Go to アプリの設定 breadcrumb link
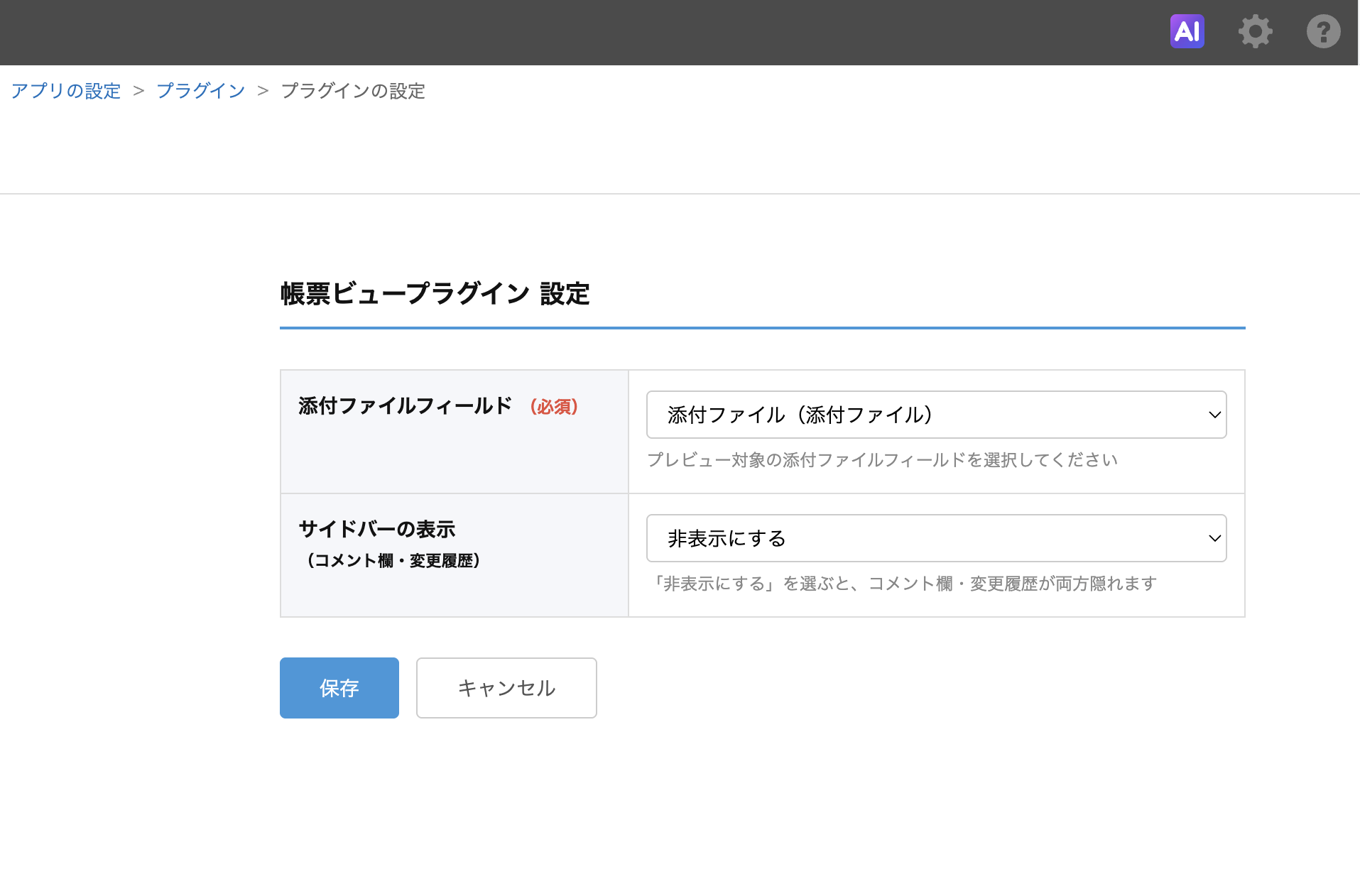 65,91
